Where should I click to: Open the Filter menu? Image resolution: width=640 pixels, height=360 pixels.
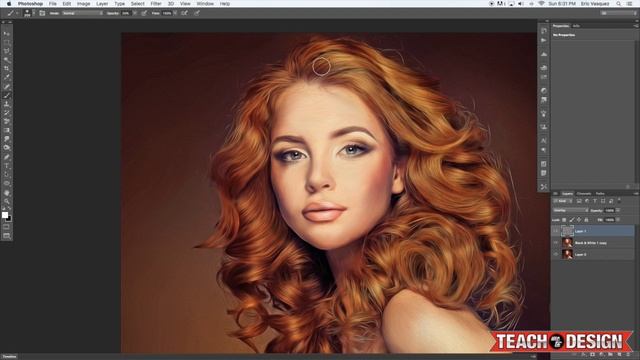[x=156, y=4]
